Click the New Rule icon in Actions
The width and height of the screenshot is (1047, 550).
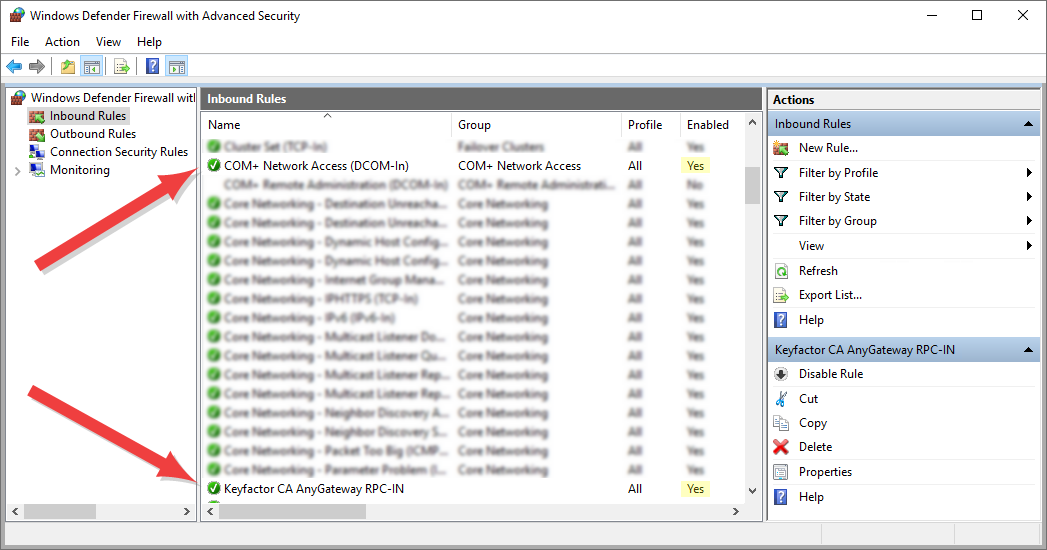781,148
